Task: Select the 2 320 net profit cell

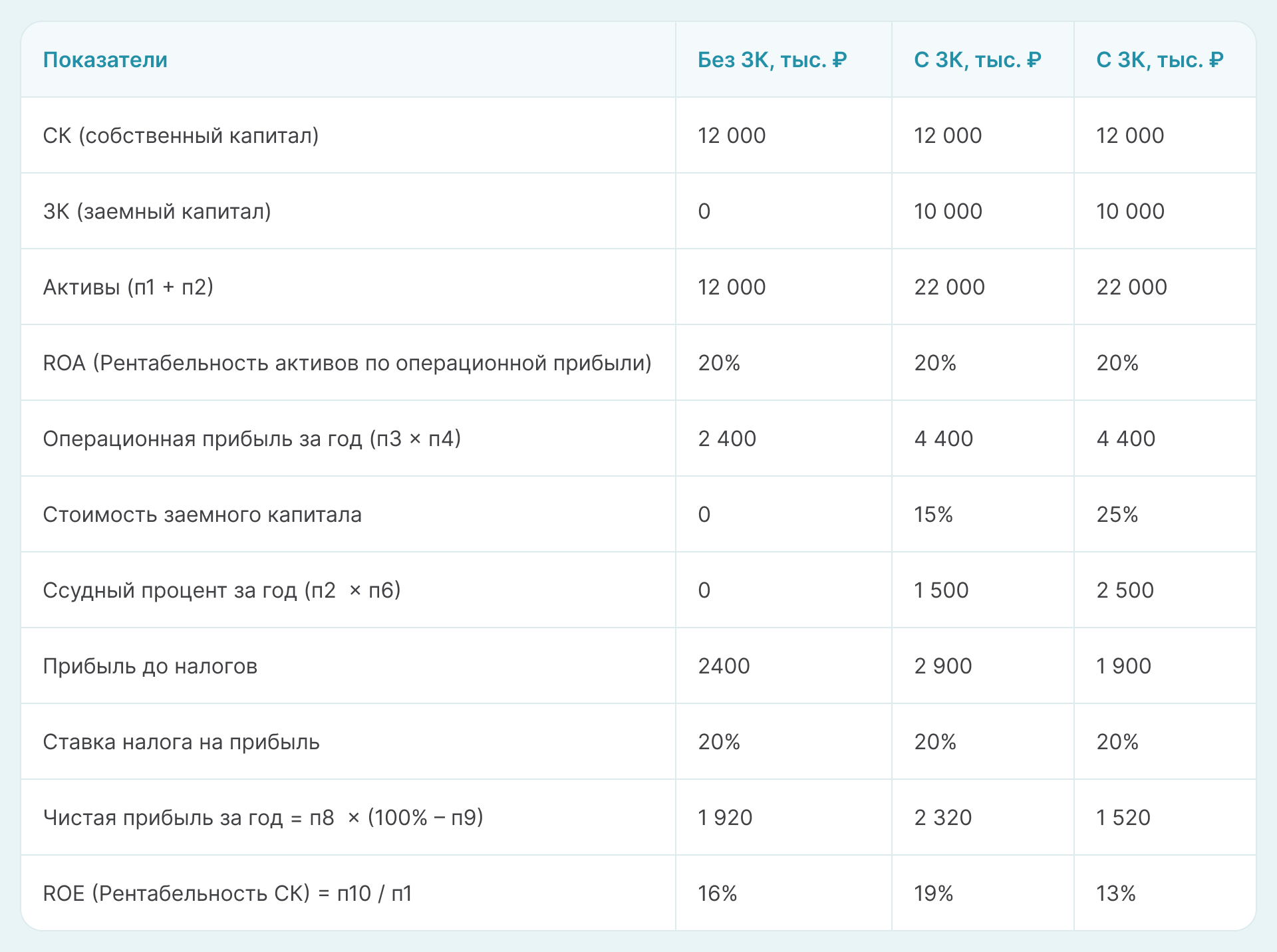Action: [942, 818]
